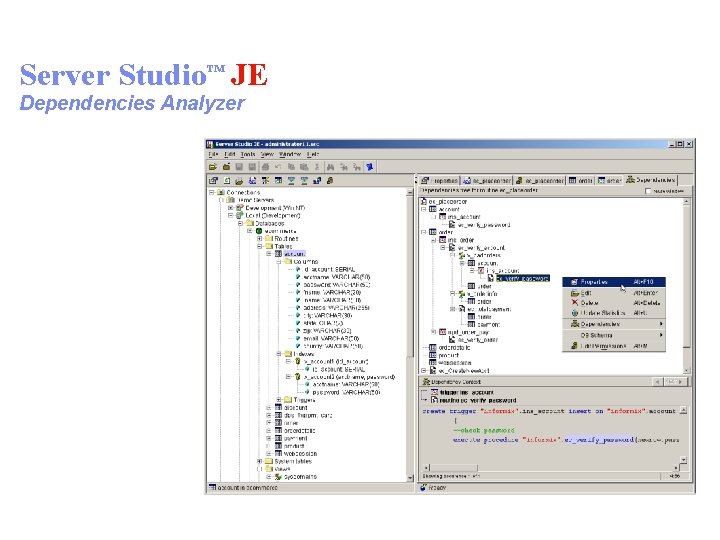The height and width of the screenshot is (540, 720).
Task: Choose Properties in the context menu
Action: click(x=614, y=282)
